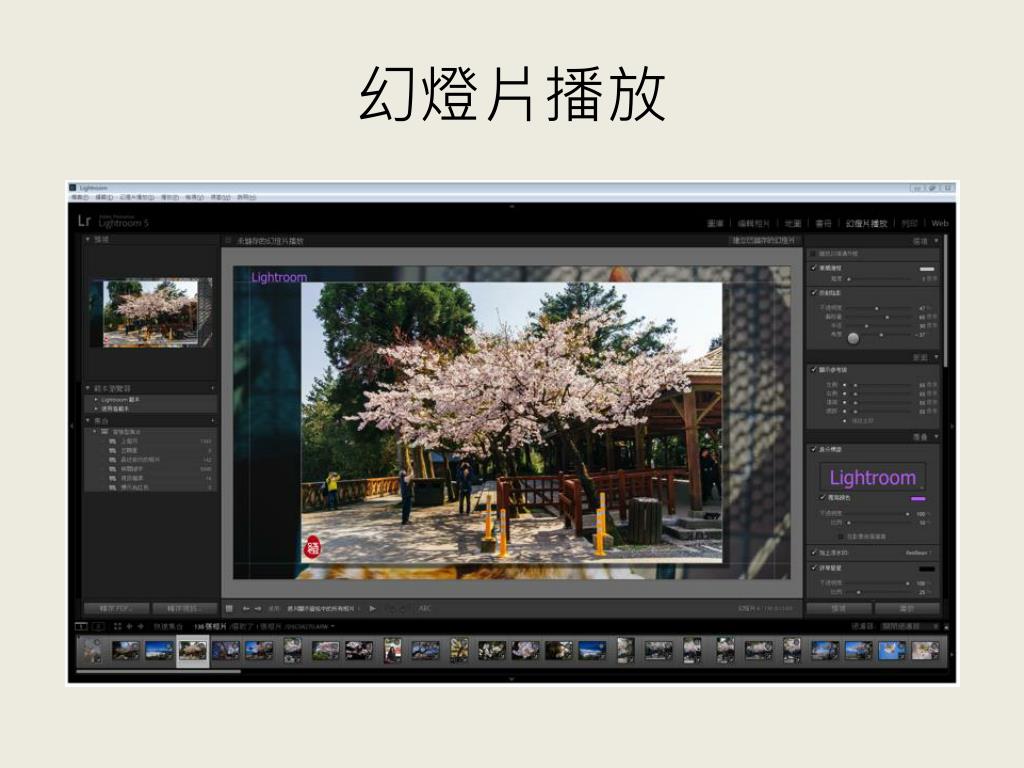Viewport: 1024px width, 768px height.
Task: Click the Lr logo in the identity banner
Action: pos(84,221)
